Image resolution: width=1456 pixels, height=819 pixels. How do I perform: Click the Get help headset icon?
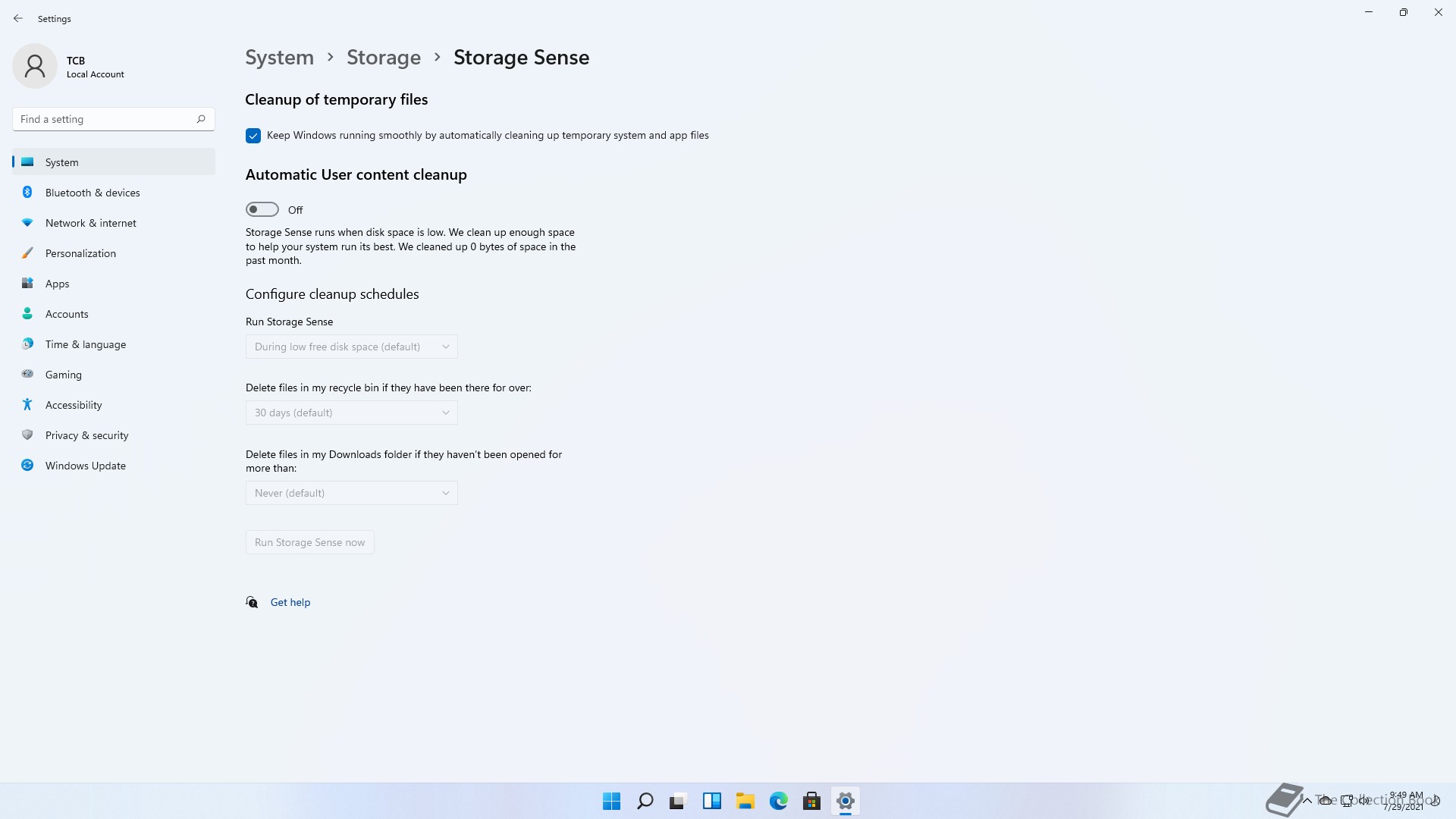point(252,602)
